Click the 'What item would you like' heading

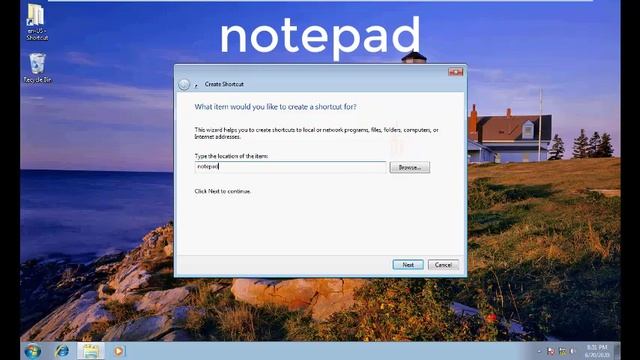pos(275,107)
